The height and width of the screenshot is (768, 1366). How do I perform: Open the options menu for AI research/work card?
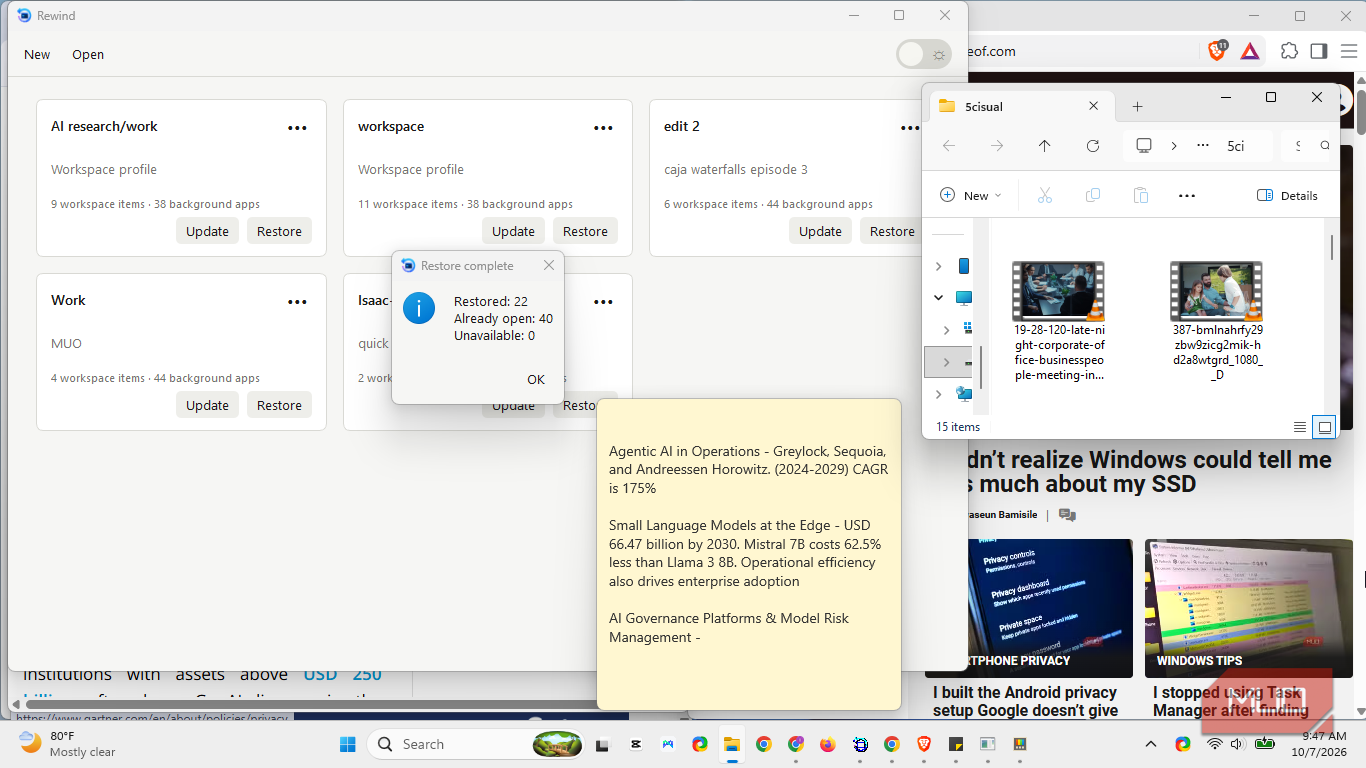pyautogui.click(x=297, y=128)
